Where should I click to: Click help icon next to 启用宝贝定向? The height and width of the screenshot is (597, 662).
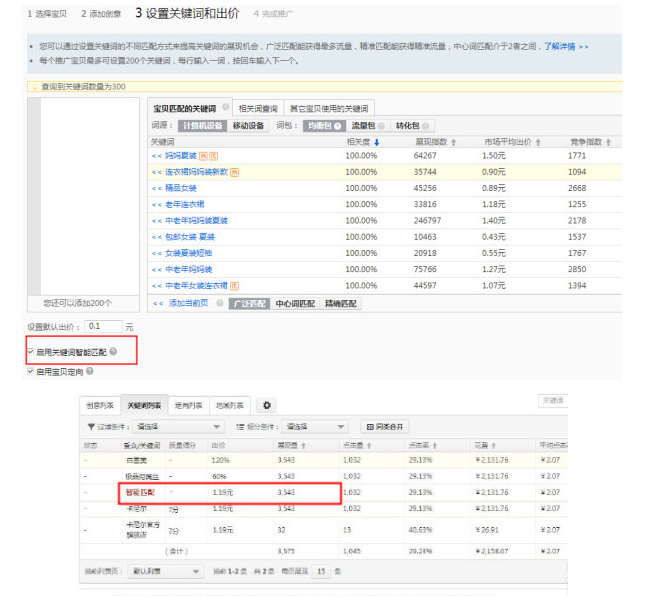(x=90, y=371)
